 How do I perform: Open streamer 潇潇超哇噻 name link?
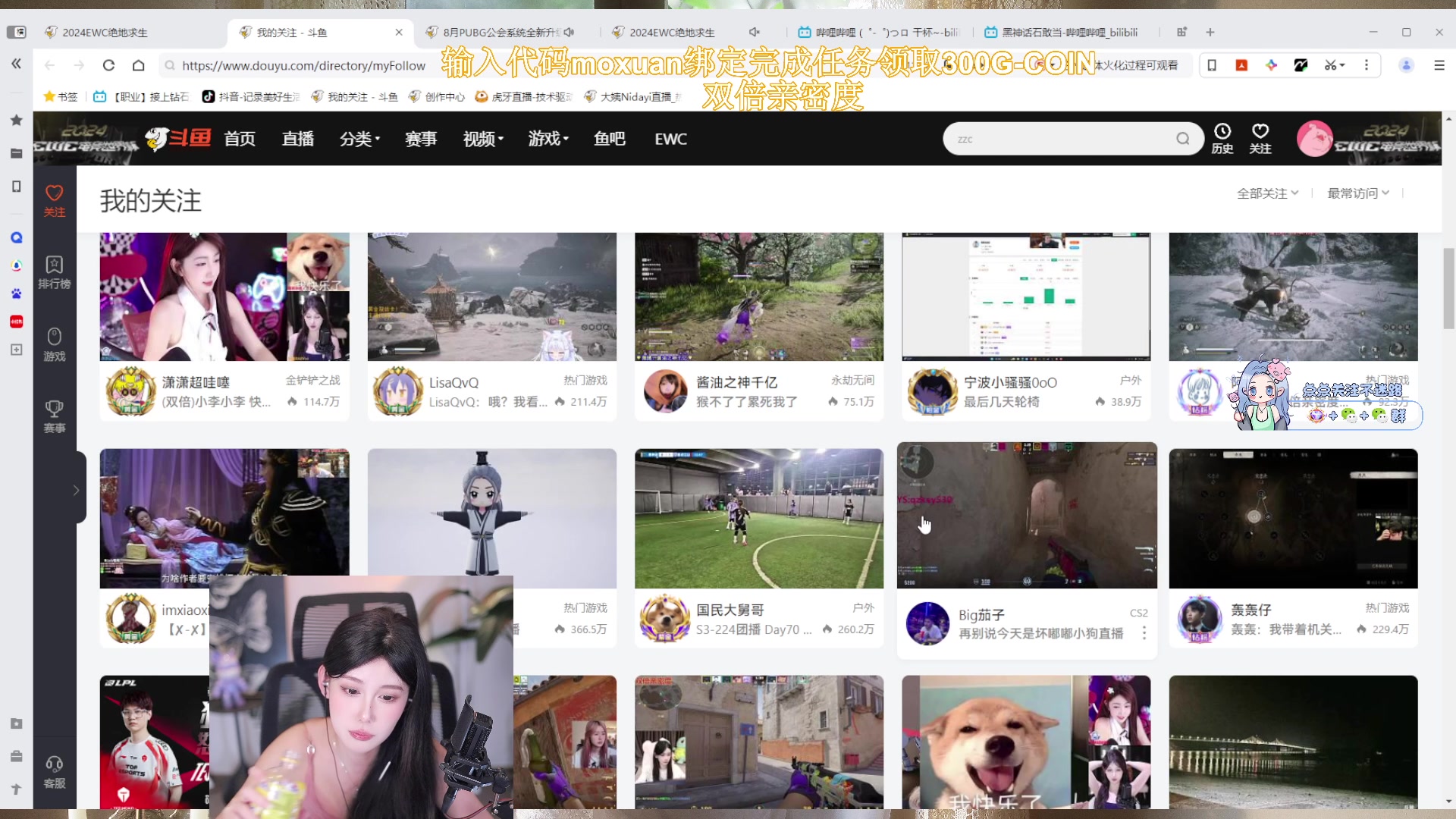[196, 382]
